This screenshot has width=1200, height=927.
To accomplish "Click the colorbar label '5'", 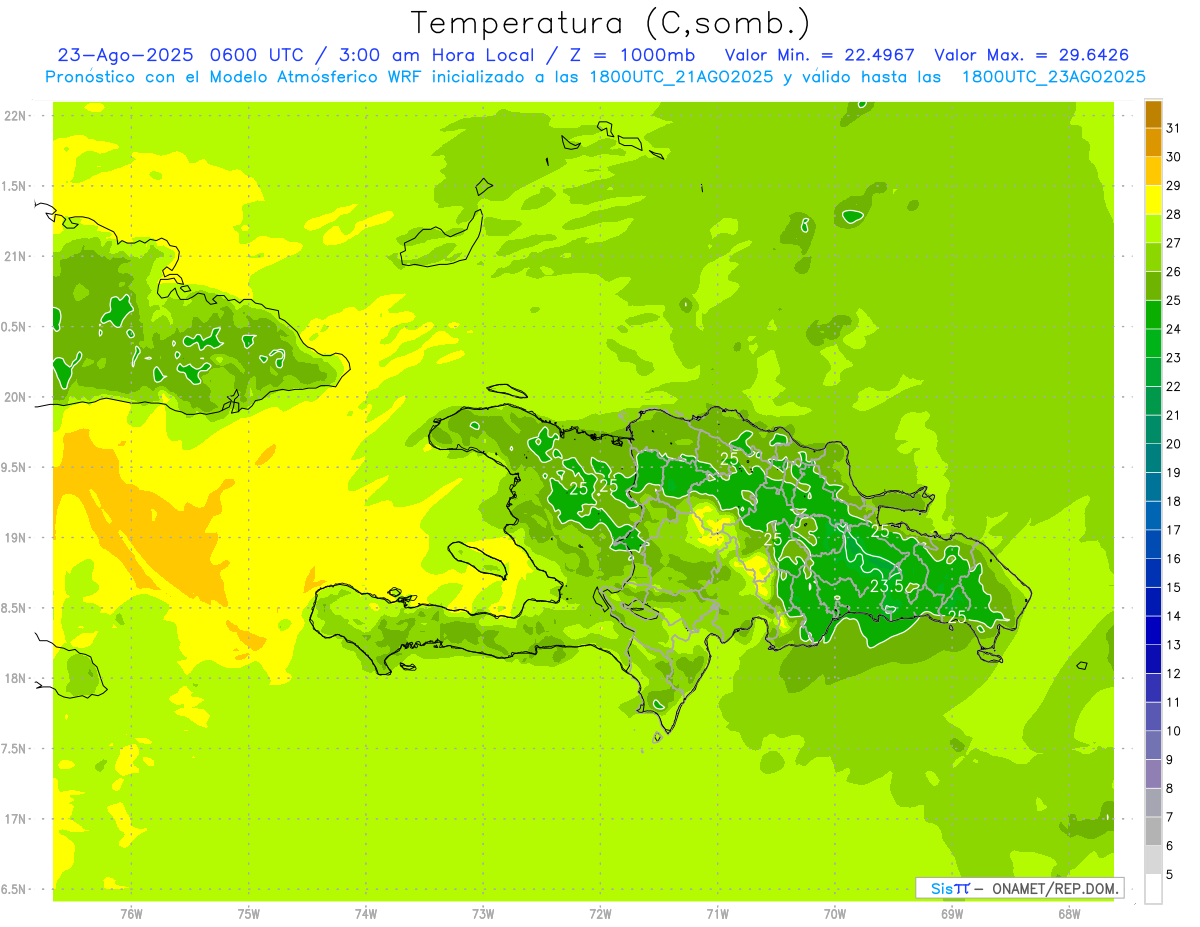I will click(x=1170, y=875).
